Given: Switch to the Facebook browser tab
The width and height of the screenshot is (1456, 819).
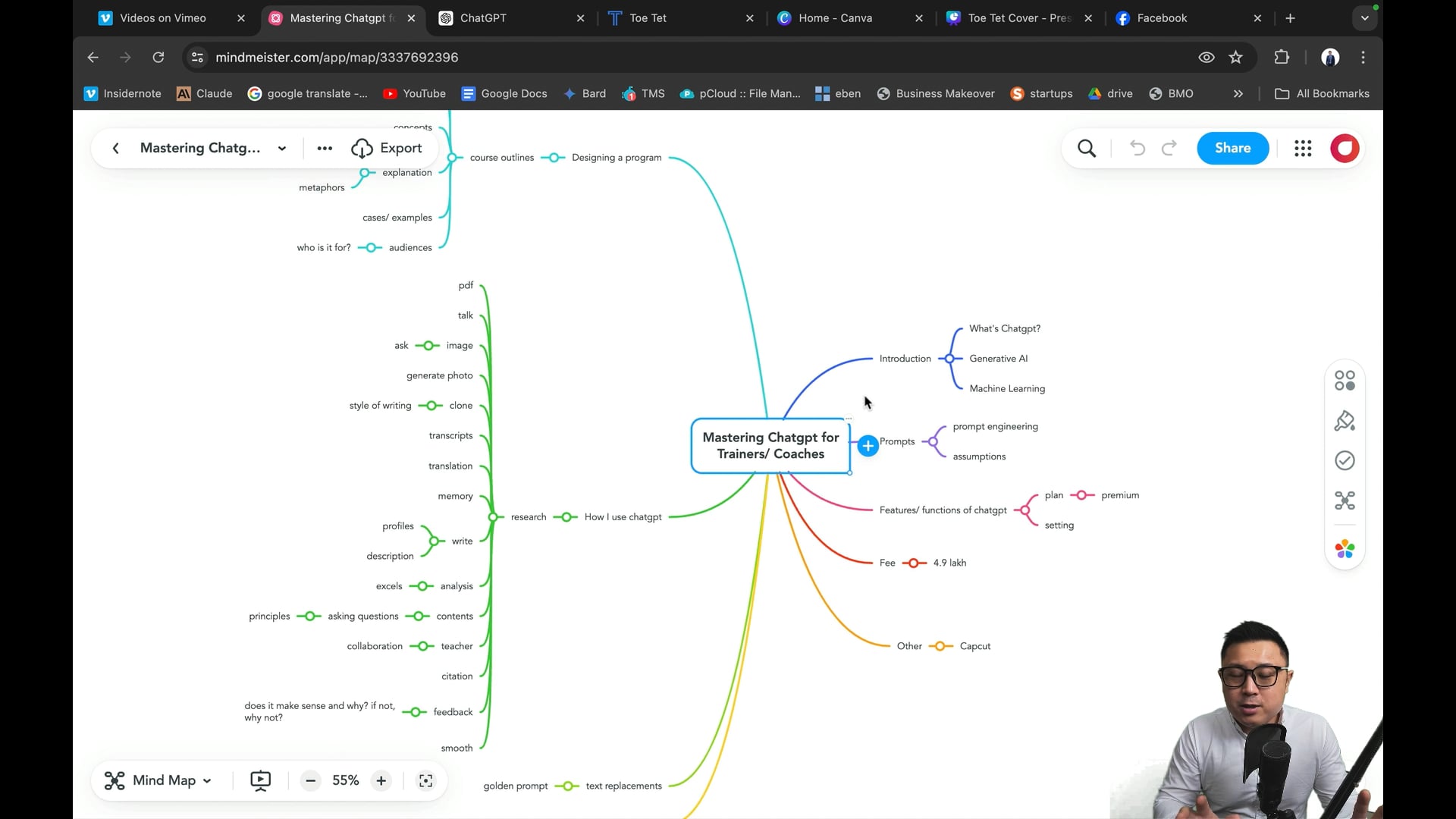Looking at the screenshot, I should click(1188, 18).
